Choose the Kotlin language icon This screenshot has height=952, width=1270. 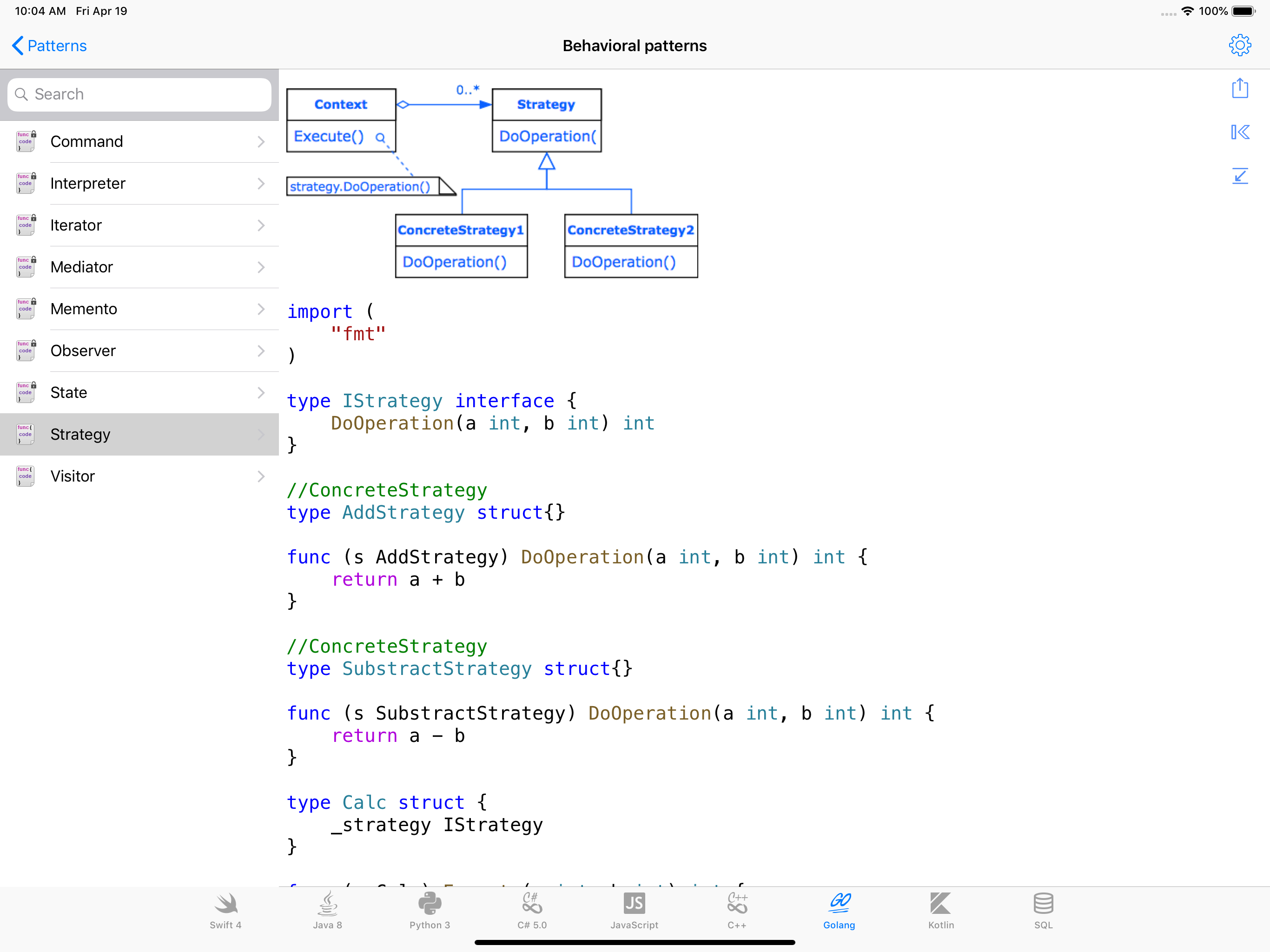point(940,910)
